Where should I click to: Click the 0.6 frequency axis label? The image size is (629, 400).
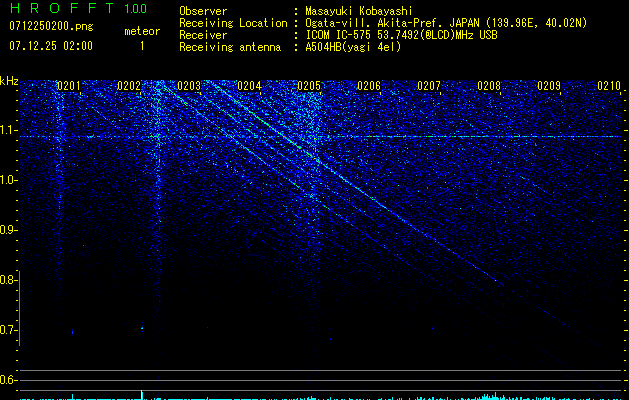[9, 380]
